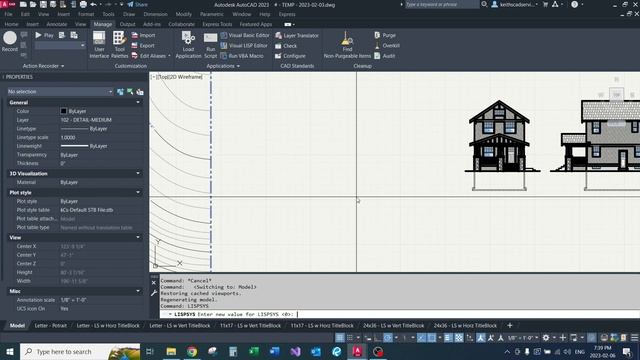This screenshot has height=360, width=640.
Task: Toggle transparency display in the status bar
Action: 459,338
